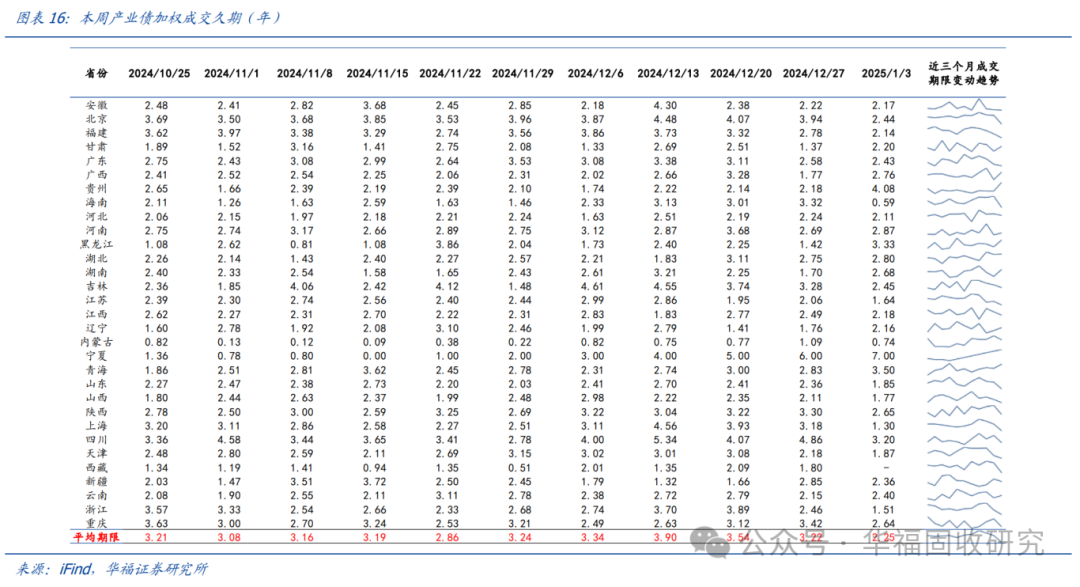This screenshot has height=587, width=1080.
Task: Click the rising trend sparkline for 宁夏
Action: [x=964, y=356]
